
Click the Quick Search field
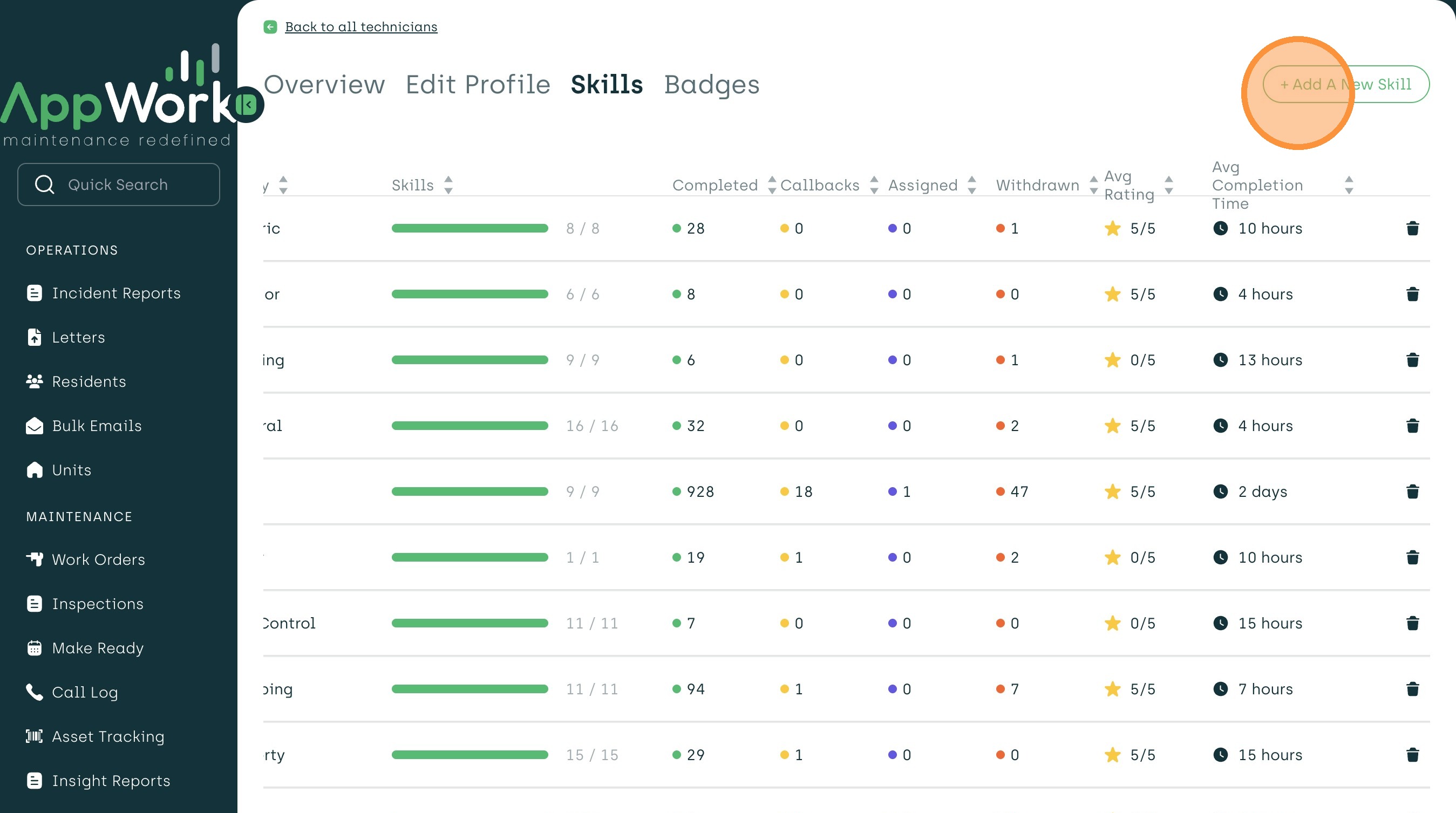click(119, 185)
